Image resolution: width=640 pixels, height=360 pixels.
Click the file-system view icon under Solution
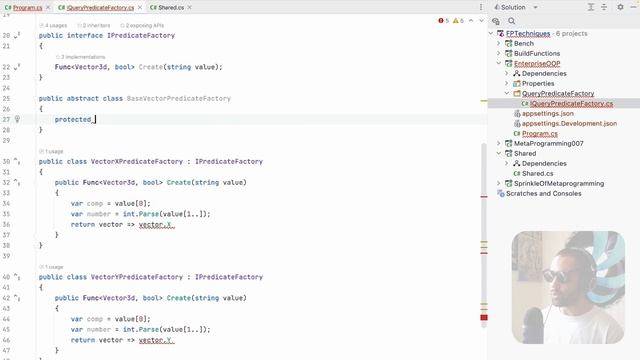[x=496, y=21]
